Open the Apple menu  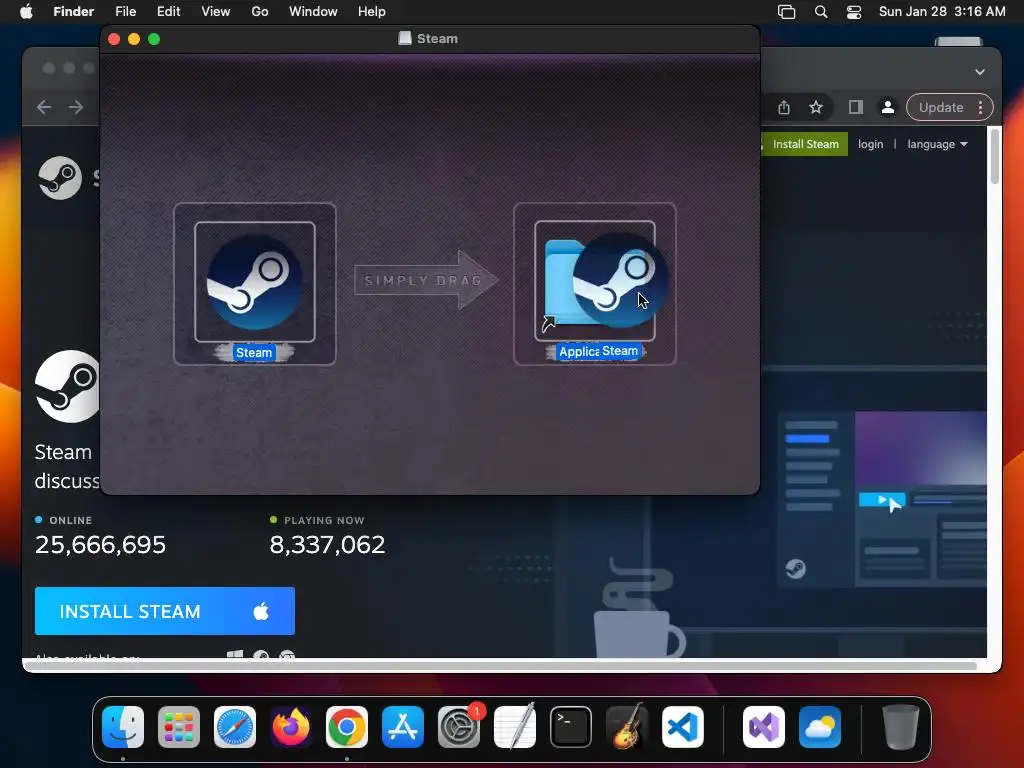click(26, 12)
